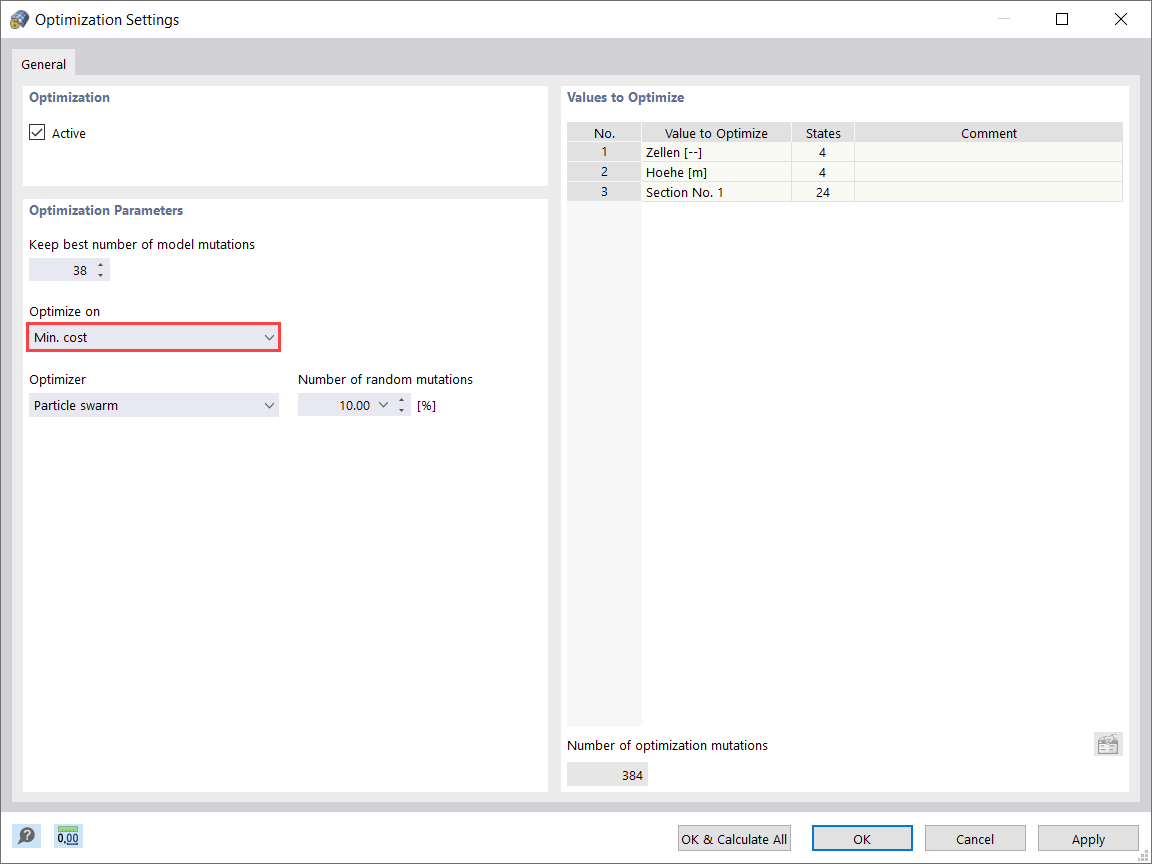Select the Section No. 1 row cell
1152x864 pixels.
click(716, 192)
